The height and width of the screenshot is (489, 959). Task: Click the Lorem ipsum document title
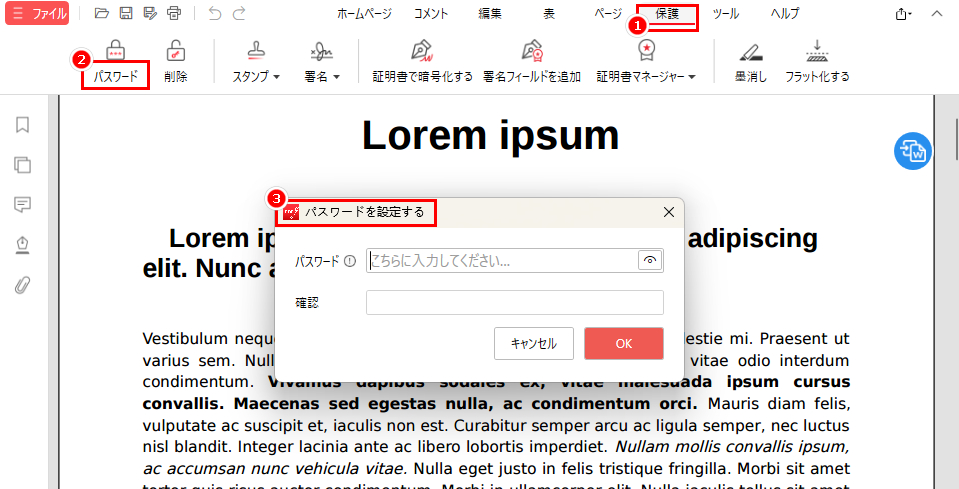[x=491, y=135]
